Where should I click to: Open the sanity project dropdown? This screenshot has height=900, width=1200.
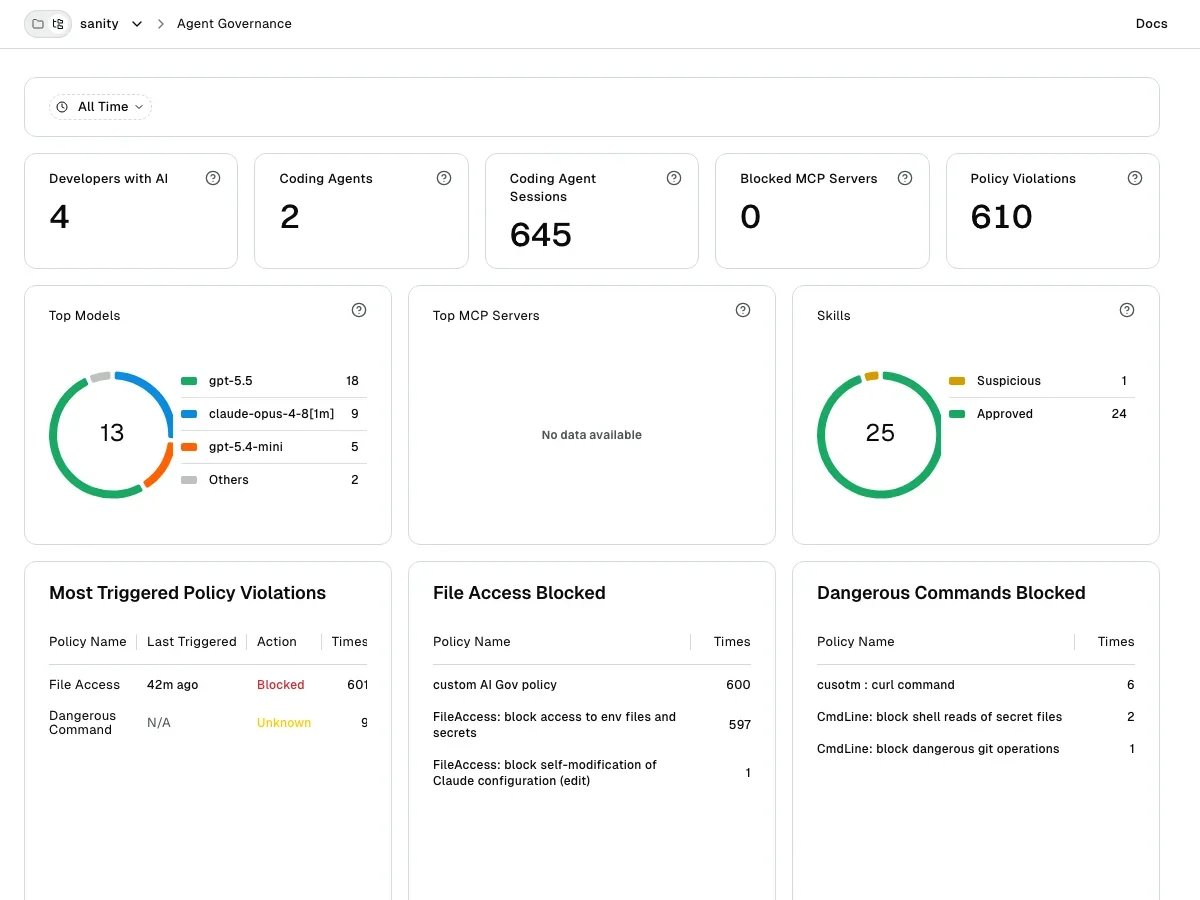(x=111, y=24)
